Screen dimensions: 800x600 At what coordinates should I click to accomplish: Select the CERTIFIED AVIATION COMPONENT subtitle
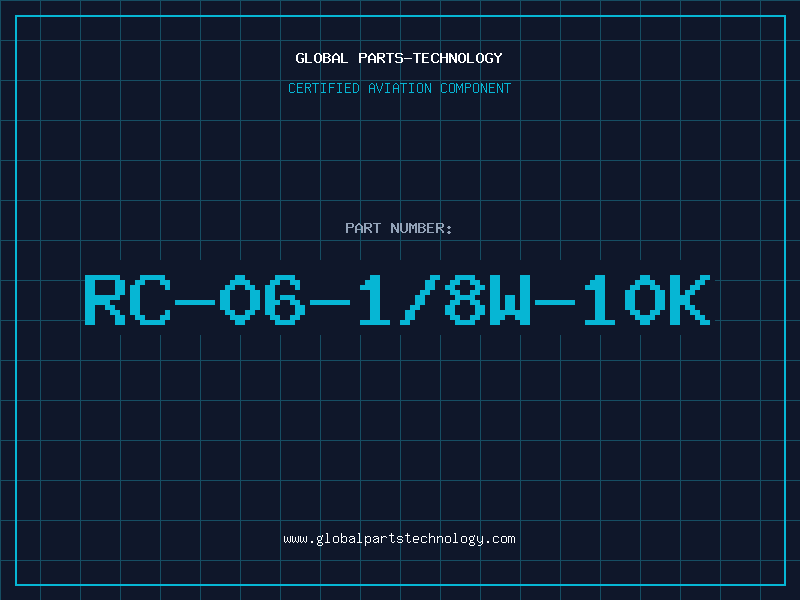399,88
